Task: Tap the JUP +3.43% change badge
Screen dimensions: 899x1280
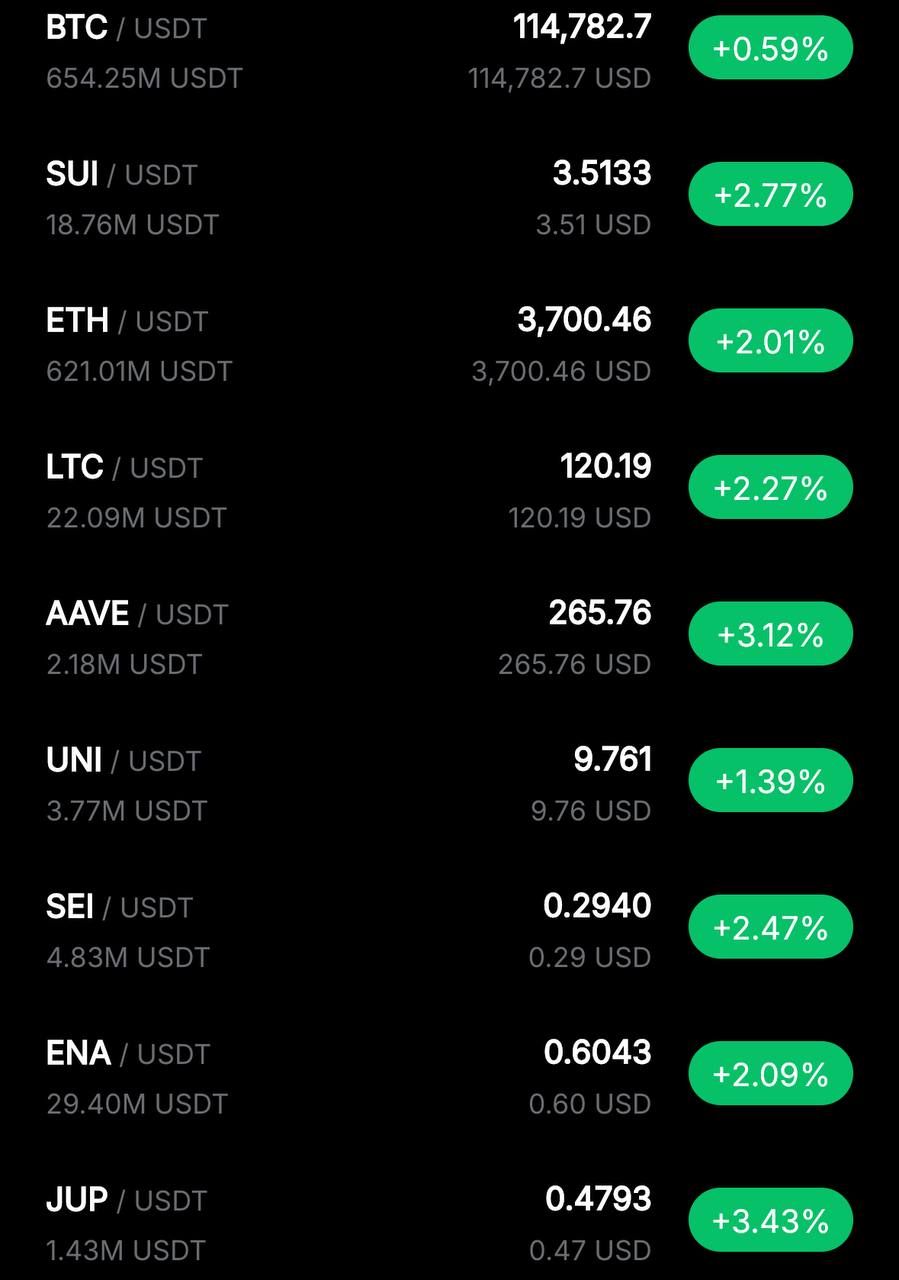Action: tap(770, 1220)
